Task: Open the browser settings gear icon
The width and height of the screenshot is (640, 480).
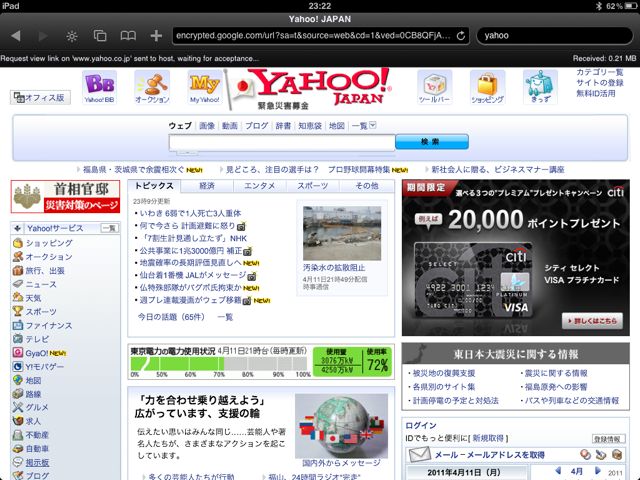Action: tap(72, 36)
